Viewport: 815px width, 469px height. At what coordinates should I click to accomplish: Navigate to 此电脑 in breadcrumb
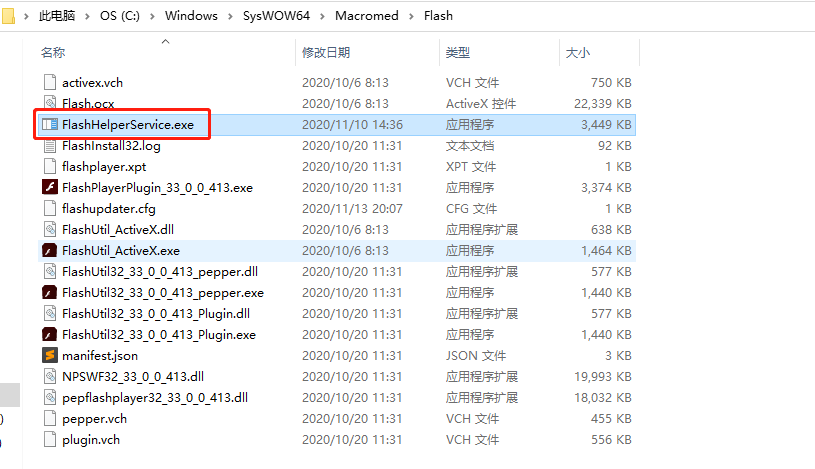click(x=57, y=16)
